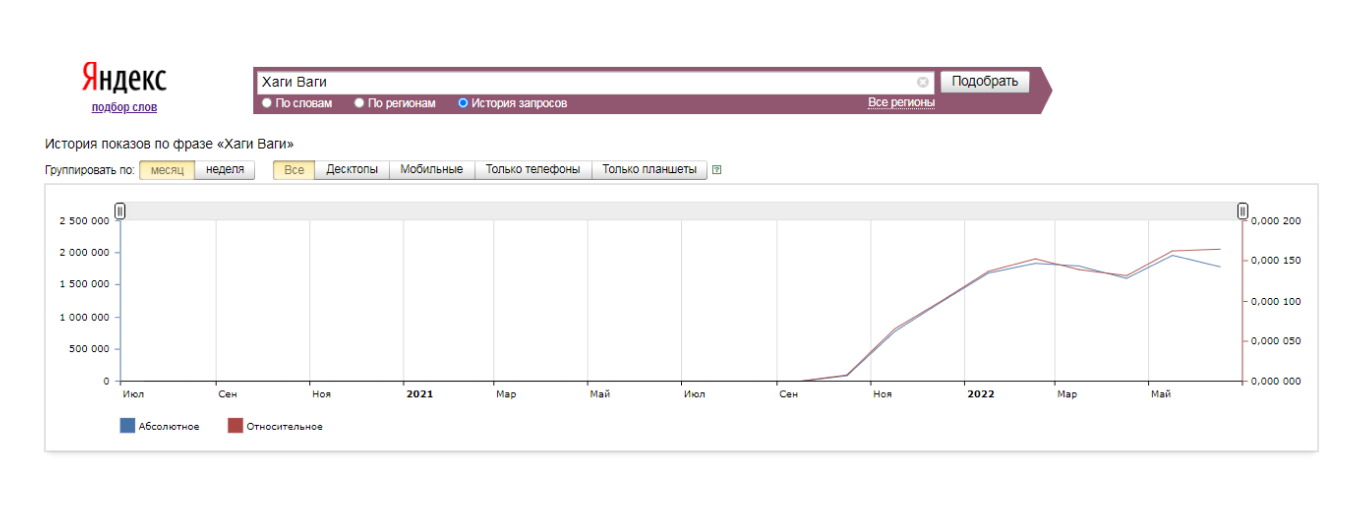
Task: Select the История запросов radio button
Action: pos(463,103)
